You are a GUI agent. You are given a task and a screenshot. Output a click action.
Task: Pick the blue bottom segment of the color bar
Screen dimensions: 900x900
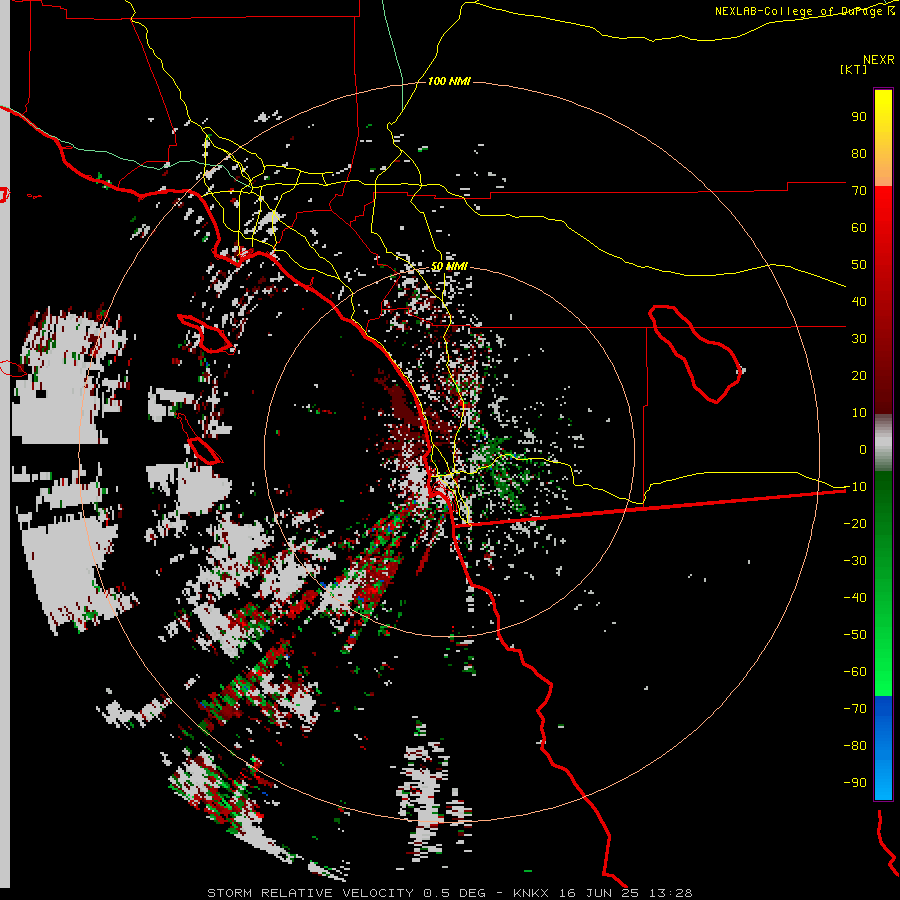point(883,747)
